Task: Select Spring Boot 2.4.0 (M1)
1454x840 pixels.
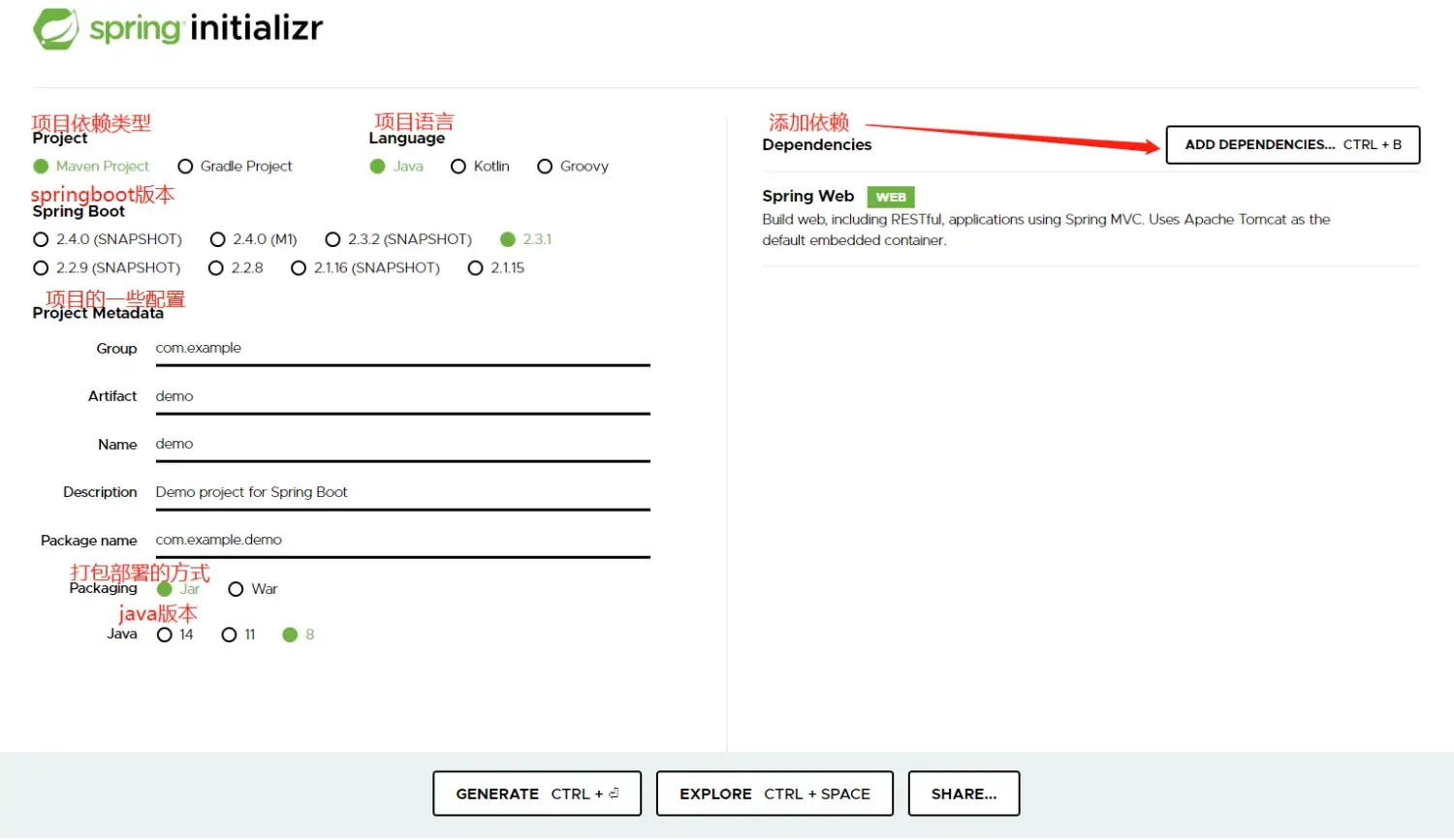Action: tap(218, 239)
